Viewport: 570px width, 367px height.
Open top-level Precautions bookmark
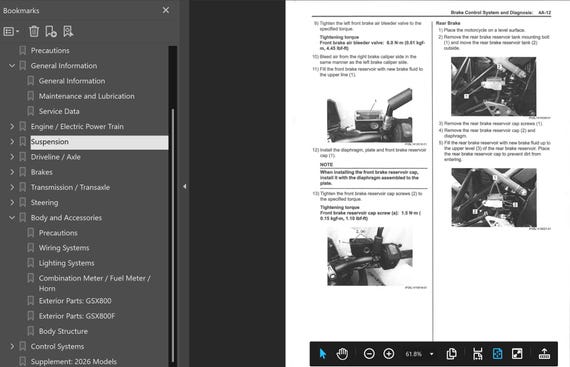(50, 51)
